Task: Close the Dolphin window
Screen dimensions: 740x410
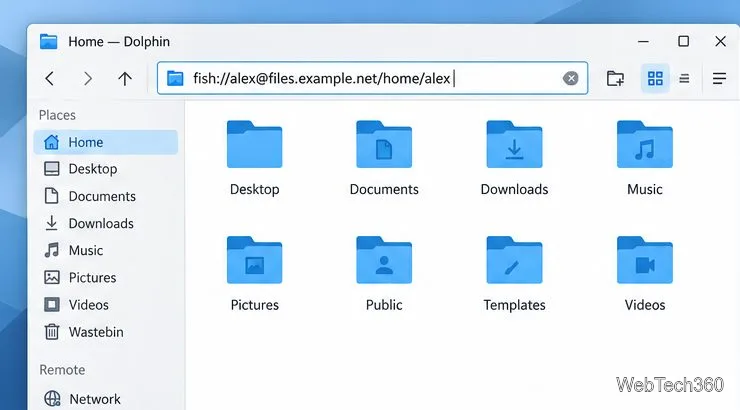Action: pos(720,42)
